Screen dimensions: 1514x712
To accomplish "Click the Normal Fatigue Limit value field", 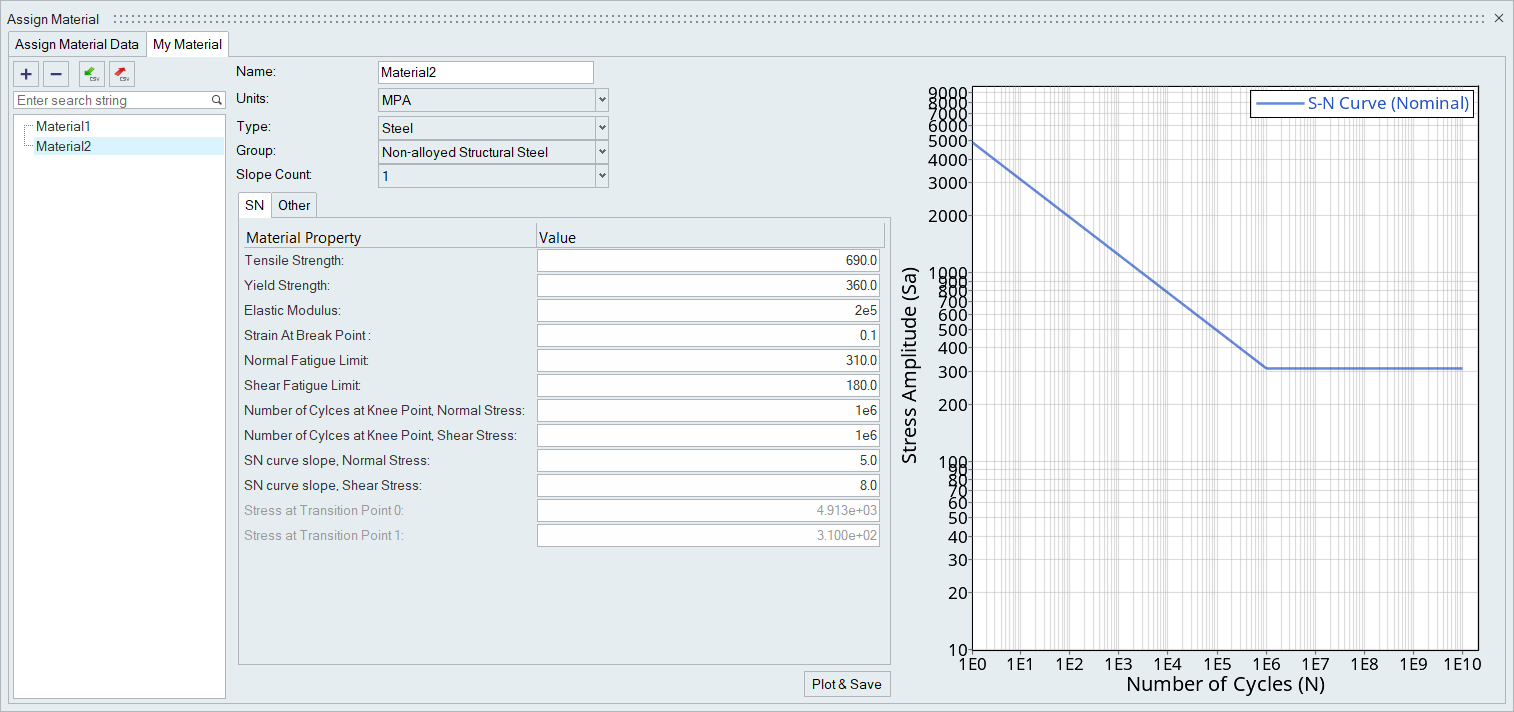I will [x=708, y=360].
